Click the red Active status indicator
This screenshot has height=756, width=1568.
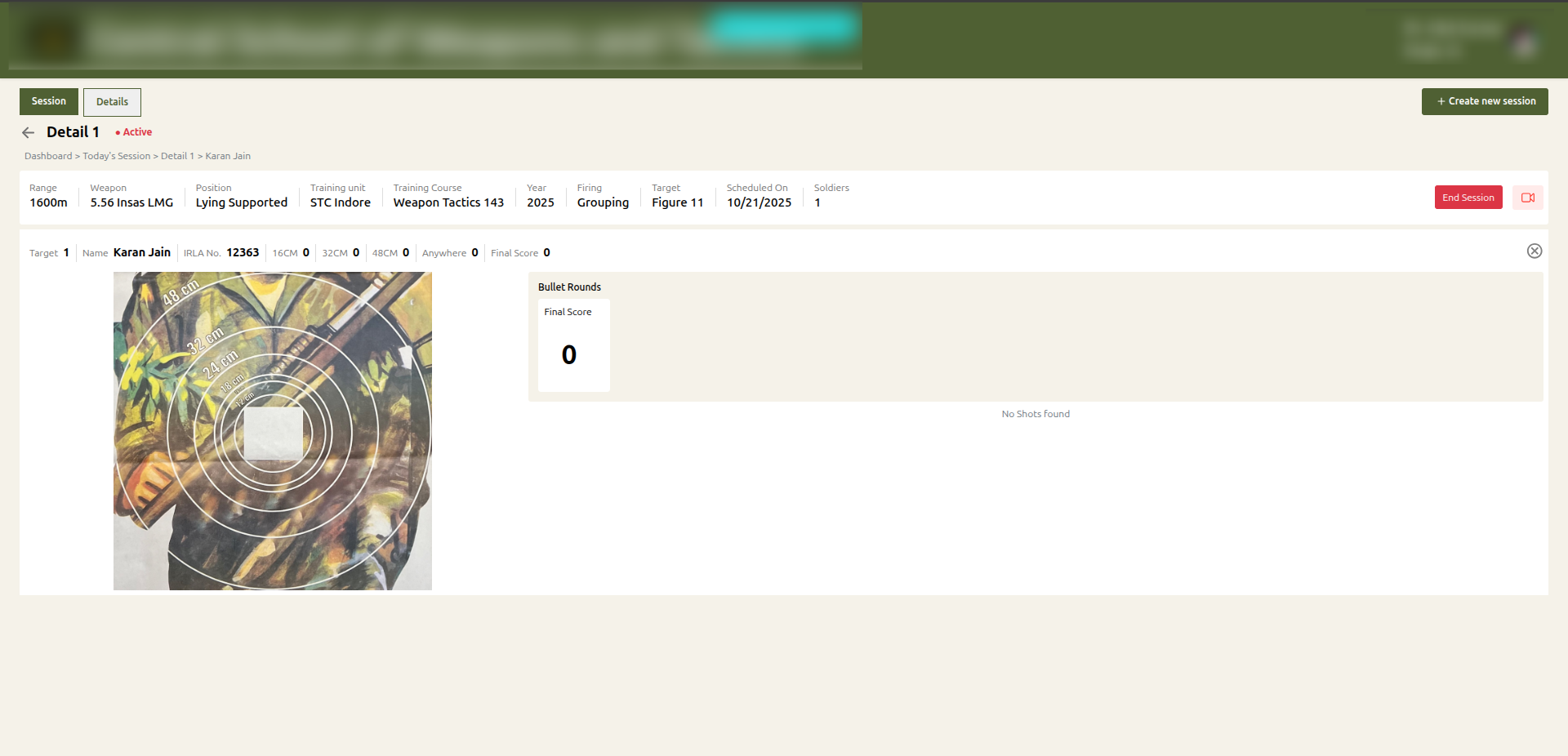pyautogui.click(x=134, y=132)
